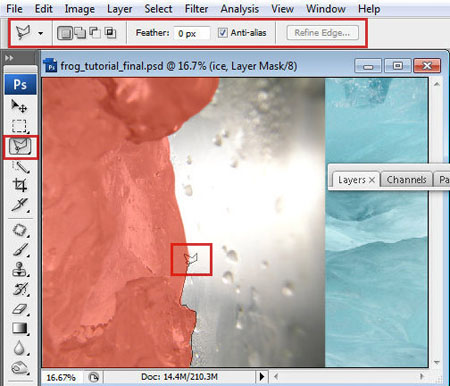Select the Polygonal Lasso tool in toolbox

pyautogui.click(x=20, y=147)
